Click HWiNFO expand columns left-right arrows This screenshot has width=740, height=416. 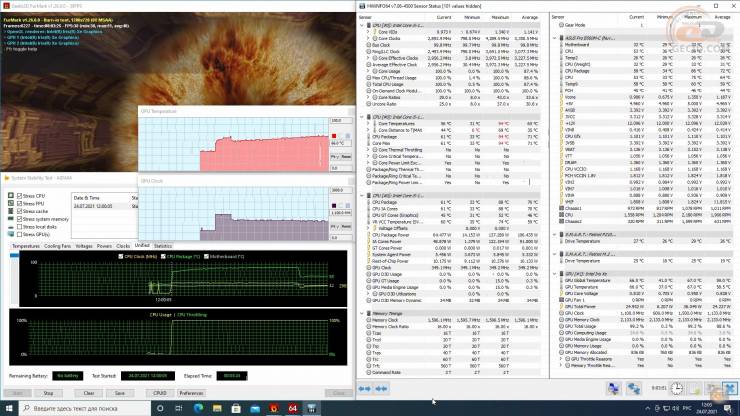[364, 389]
